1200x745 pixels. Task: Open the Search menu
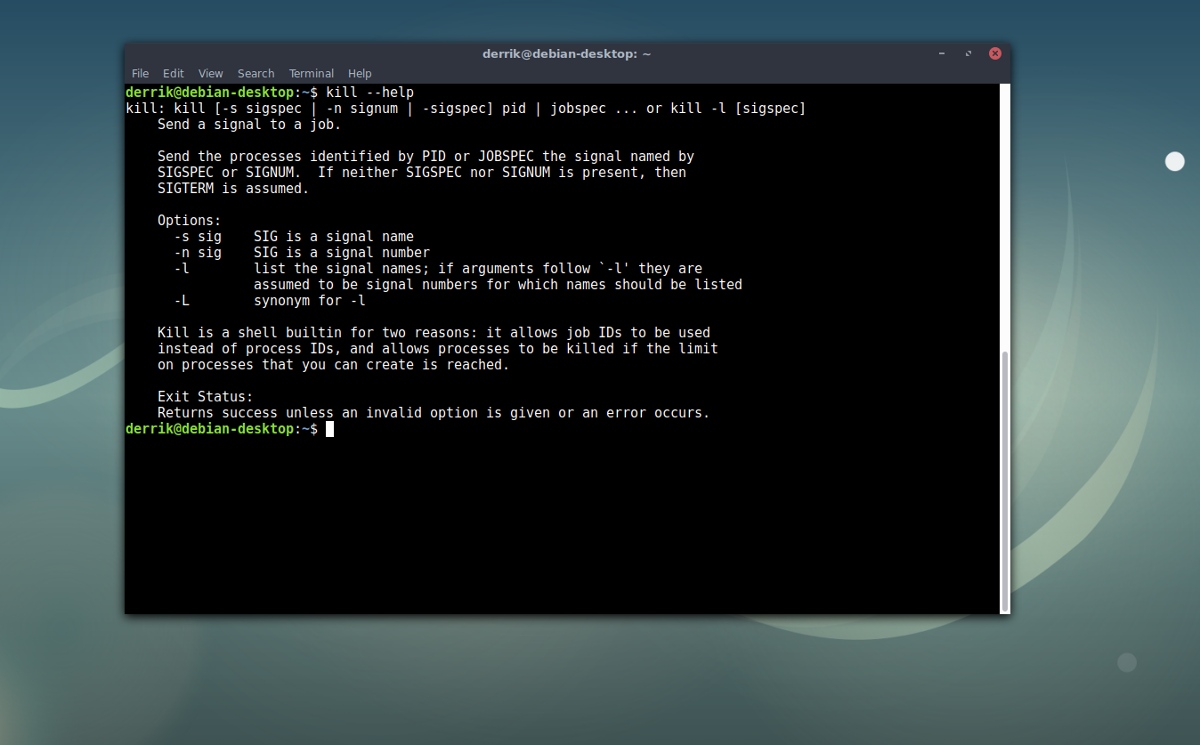[255, 73]
